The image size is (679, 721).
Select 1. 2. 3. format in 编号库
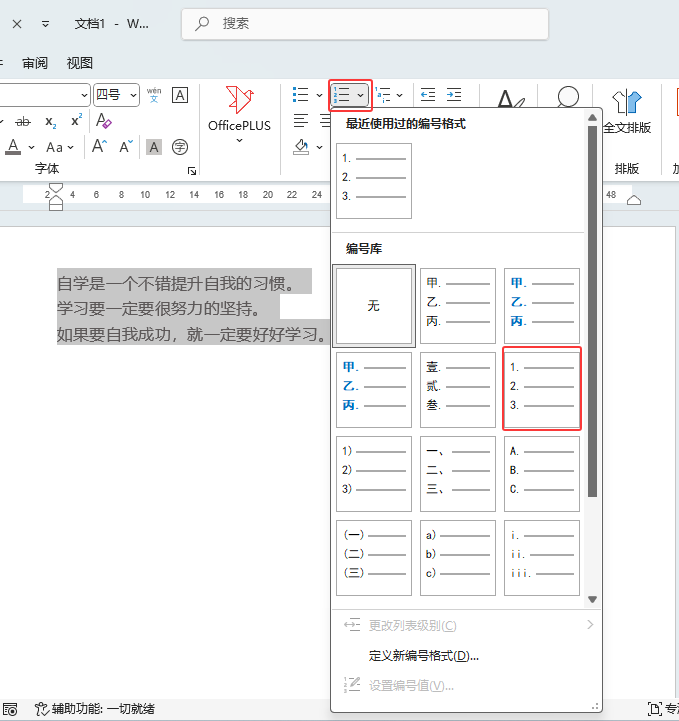point(542,389)
